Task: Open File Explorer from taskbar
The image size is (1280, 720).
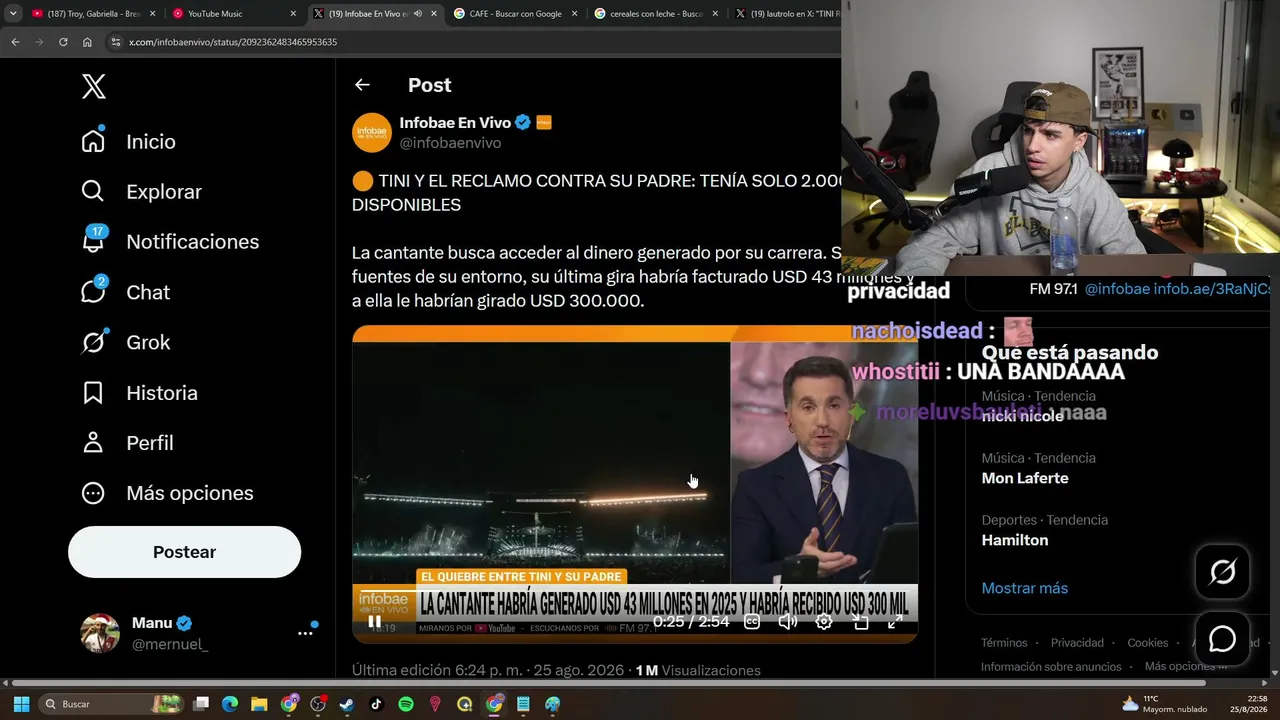Action: click(259, 704)
